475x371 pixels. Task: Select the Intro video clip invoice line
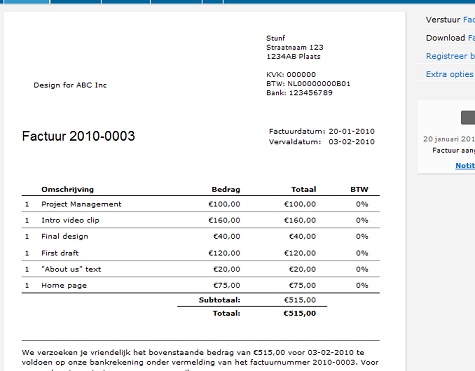(201, 220)
